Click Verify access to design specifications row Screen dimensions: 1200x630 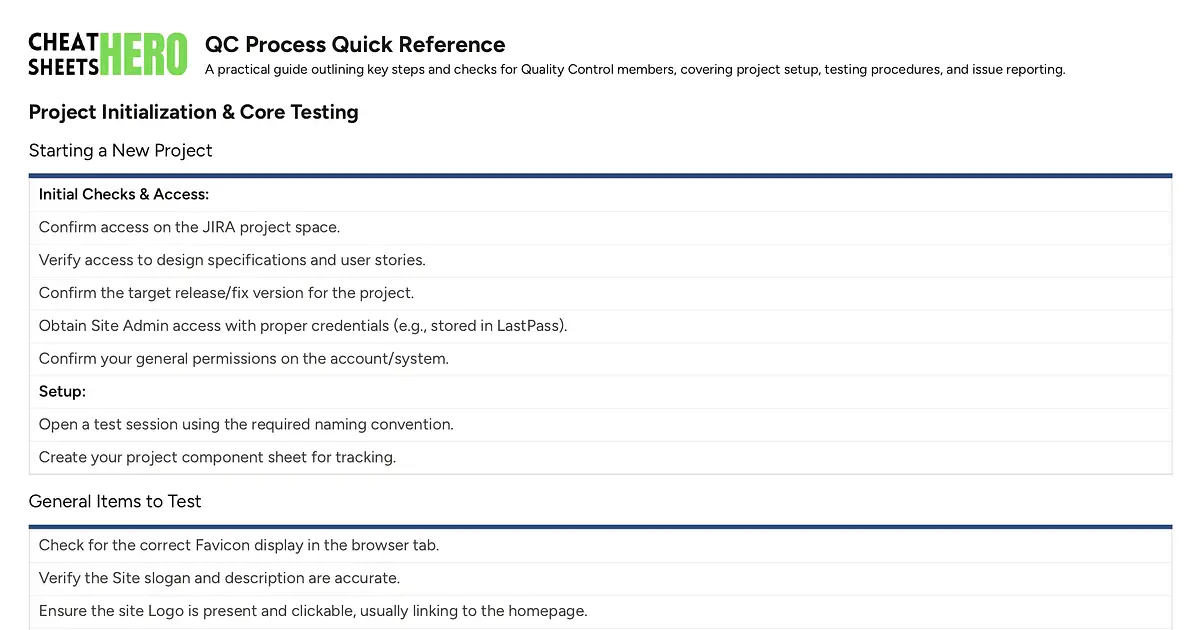tap(600, 260)
